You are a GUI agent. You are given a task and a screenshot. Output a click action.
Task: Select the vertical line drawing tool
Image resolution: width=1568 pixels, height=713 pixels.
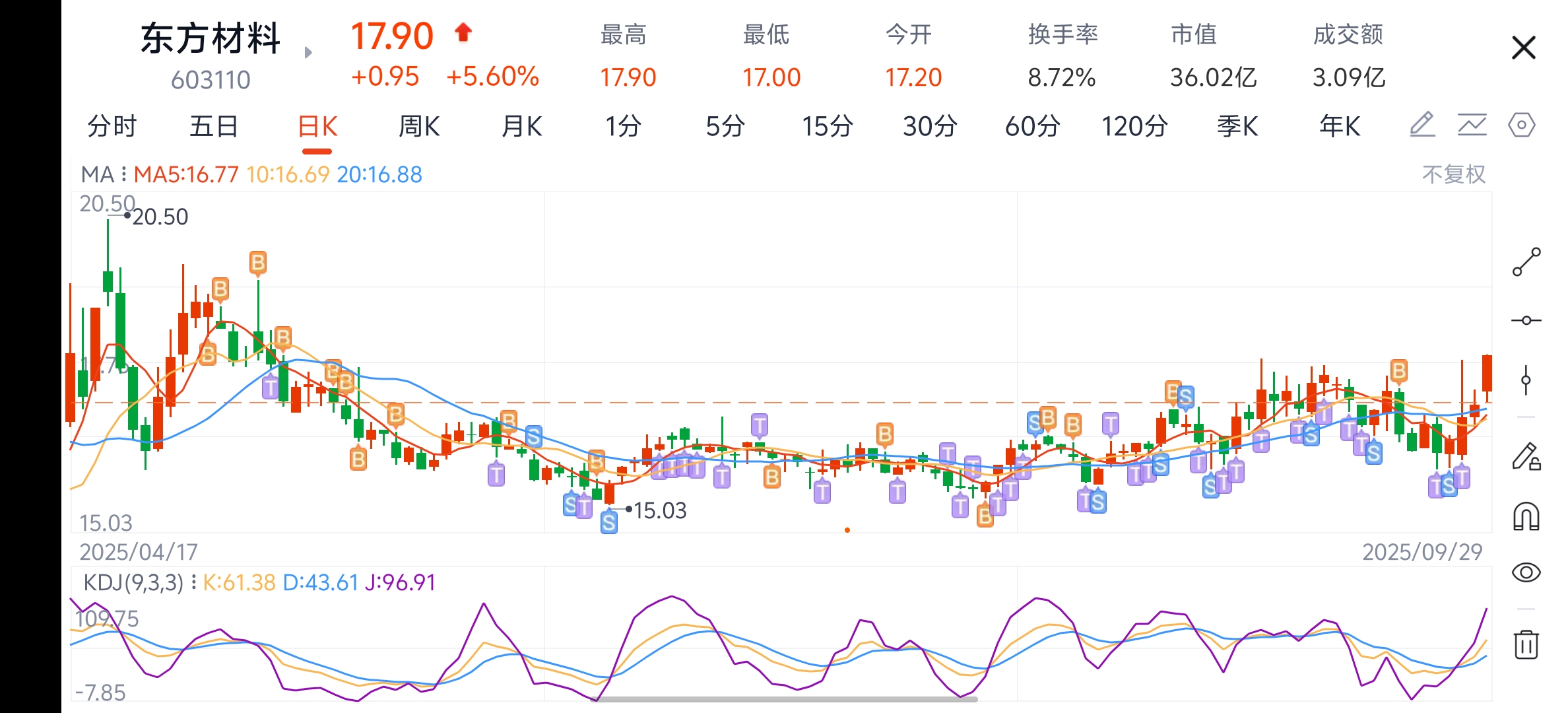pyautogui.click(x=1526, y=380)
